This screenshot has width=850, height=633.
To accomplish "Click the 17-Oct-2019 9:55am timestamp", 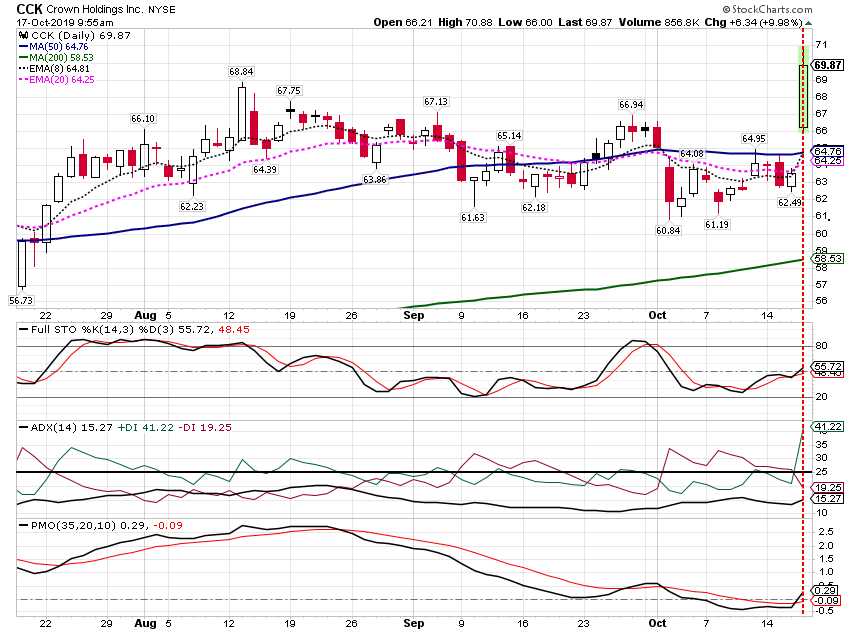I will pos(65,23).
